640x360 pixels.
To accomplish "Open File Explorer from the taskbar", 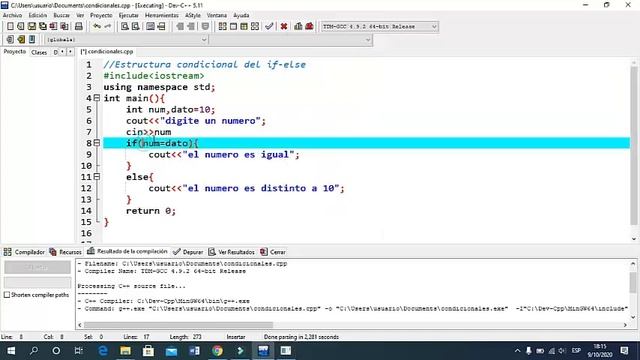I will coord(125,351).
